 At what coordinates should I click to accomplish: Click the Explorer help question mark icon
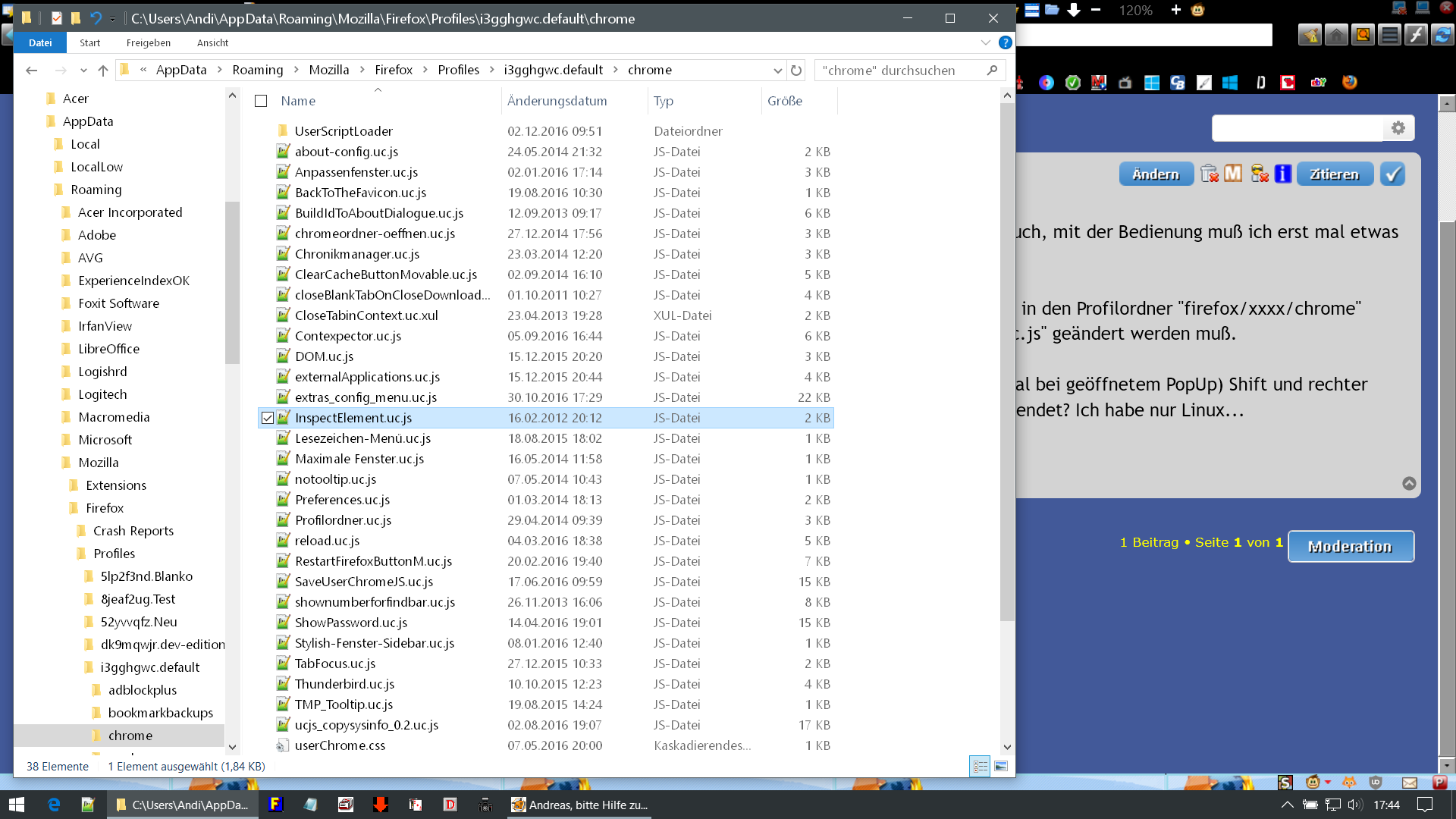(1005, 42)
